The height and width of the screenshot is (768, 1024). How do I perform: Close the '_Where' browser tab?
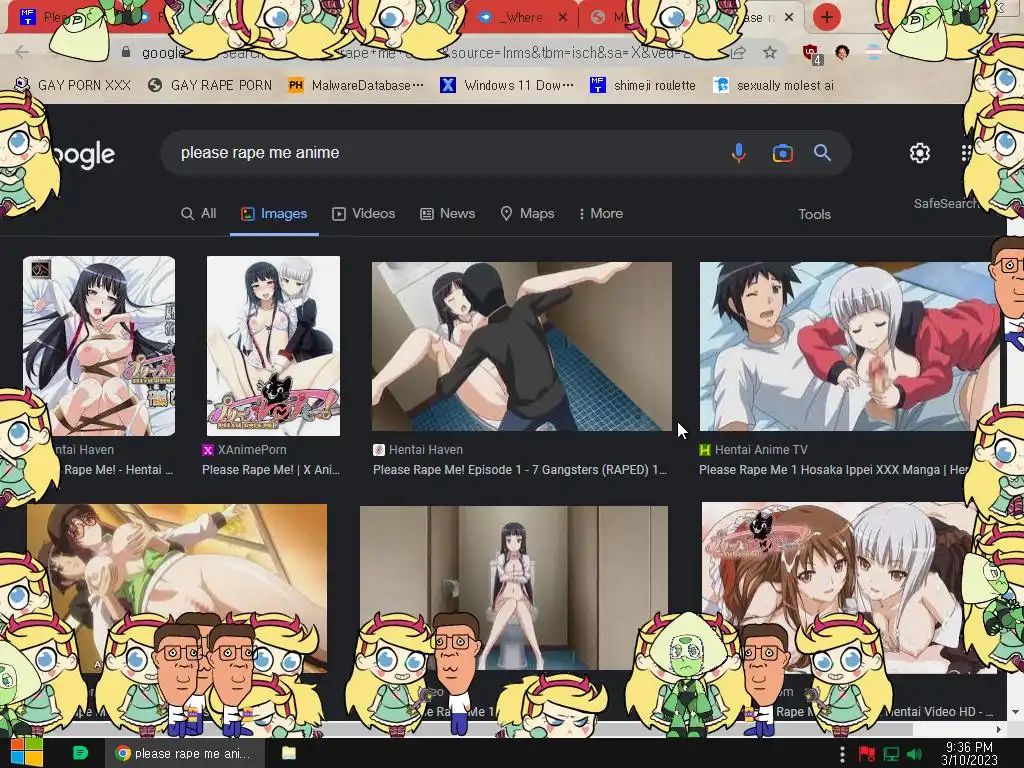point(563,18)
